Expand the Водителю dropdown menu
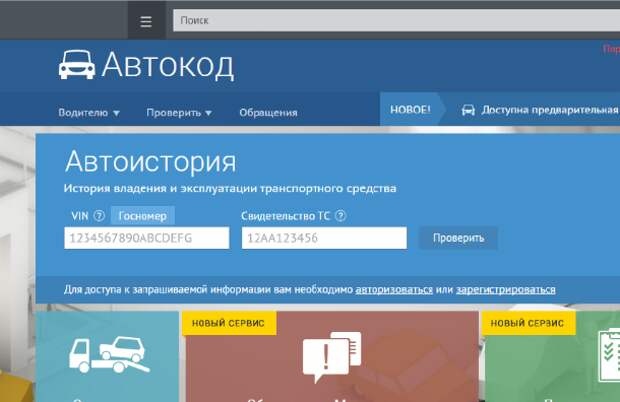 coord(89,113)
